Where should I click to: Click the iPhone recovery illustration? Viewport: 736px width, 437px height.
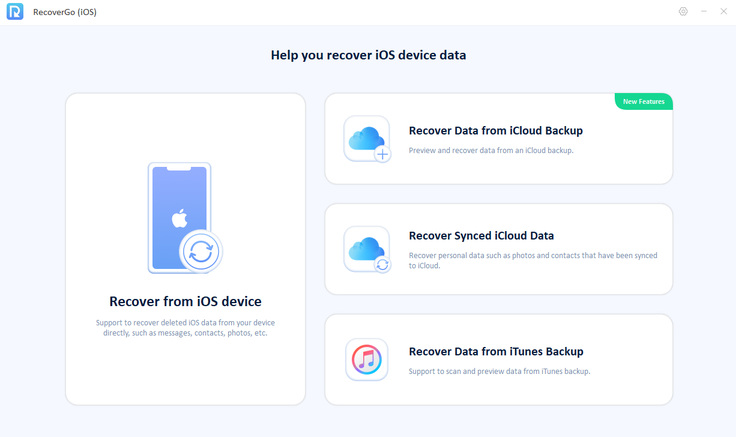point(185,218)
